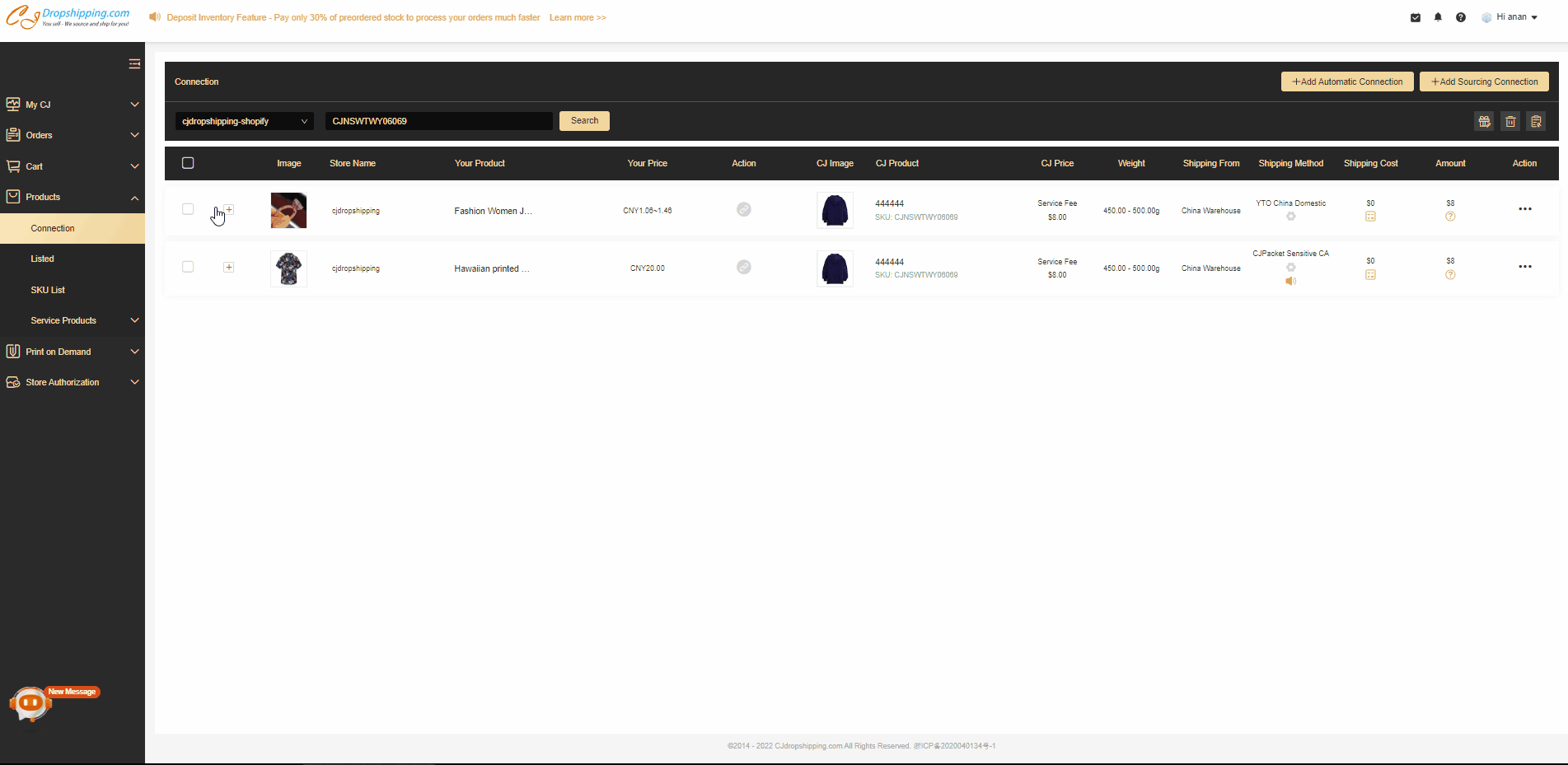Click the gift box packaging icon

point(1484,122)
